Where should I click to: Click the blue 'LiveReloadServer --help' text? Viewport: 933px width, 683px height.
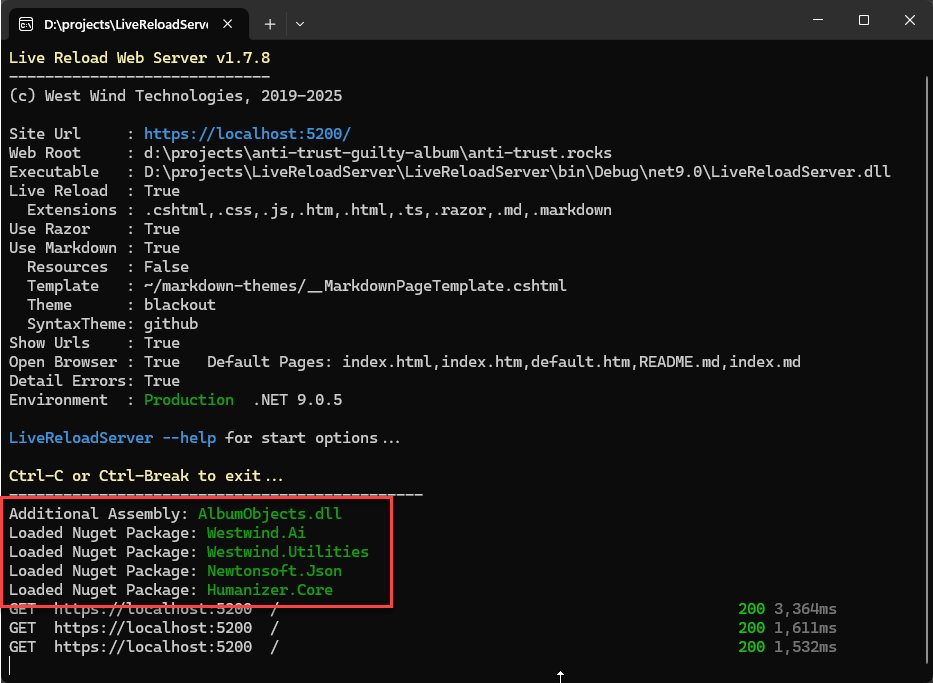112,438
